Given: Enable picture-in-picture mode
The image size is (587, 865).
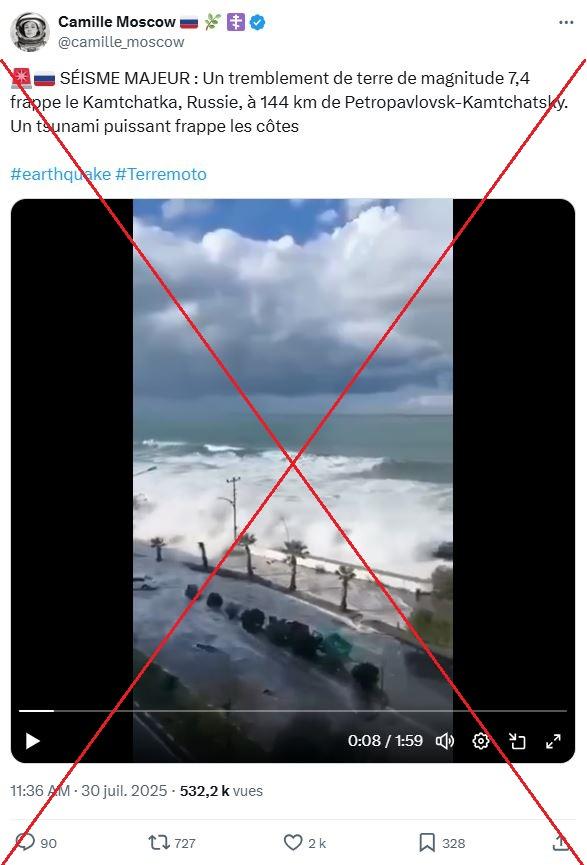Looking at the screenshot, I should pyautogui.click(x=517, y=741).
